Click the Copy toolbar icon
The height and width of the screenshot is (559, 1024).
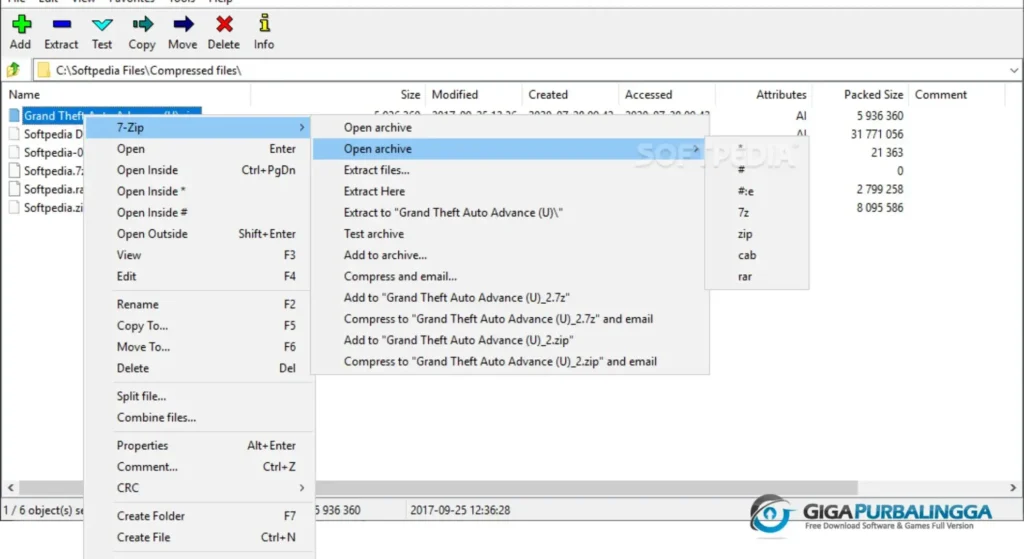(x=142, y=25)
